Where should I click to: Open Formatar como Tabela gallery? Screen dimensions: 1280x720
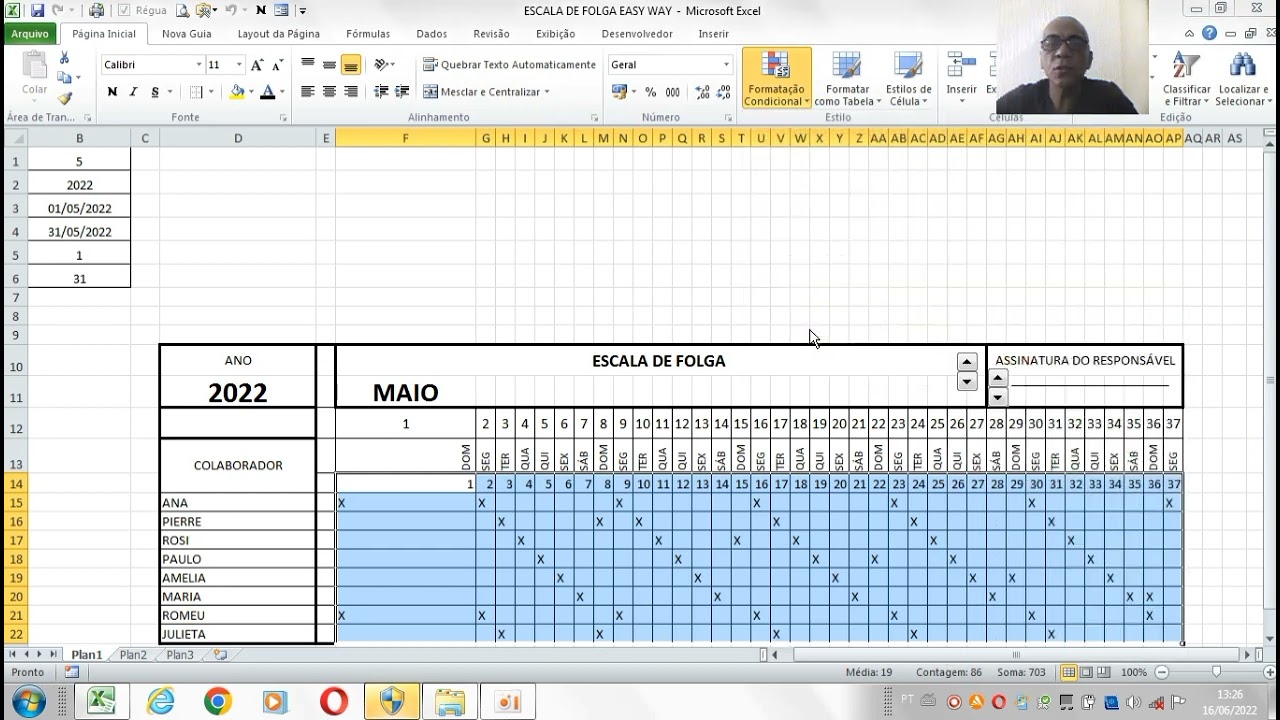pos(847,79)
